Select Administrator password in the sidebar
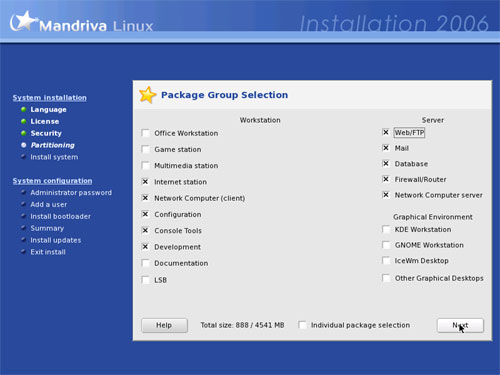The height and width of the screenshot is (375, 500). [71, 193]
